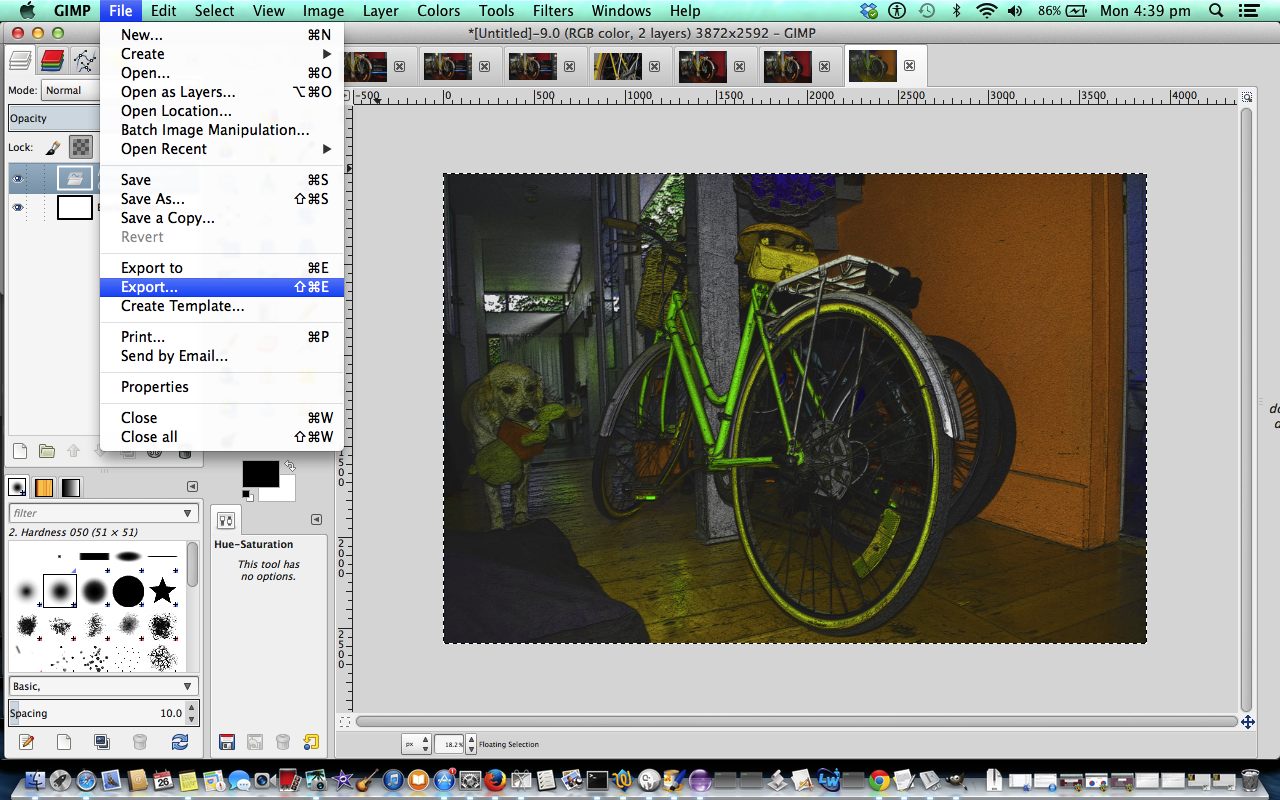Toggle the lock pixels paintbrush icon
This screenshot has height=800, width=1280.
click(53, 147)
